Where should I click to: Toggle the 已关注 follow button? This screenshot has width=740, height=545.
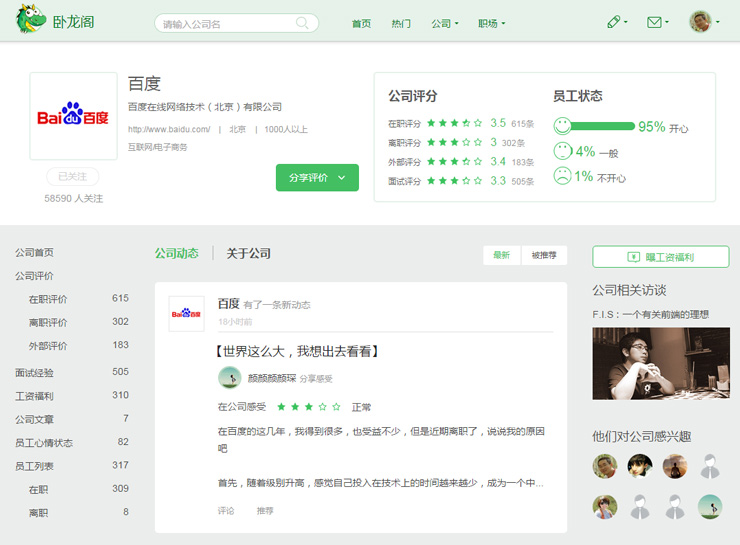(73, 176)
